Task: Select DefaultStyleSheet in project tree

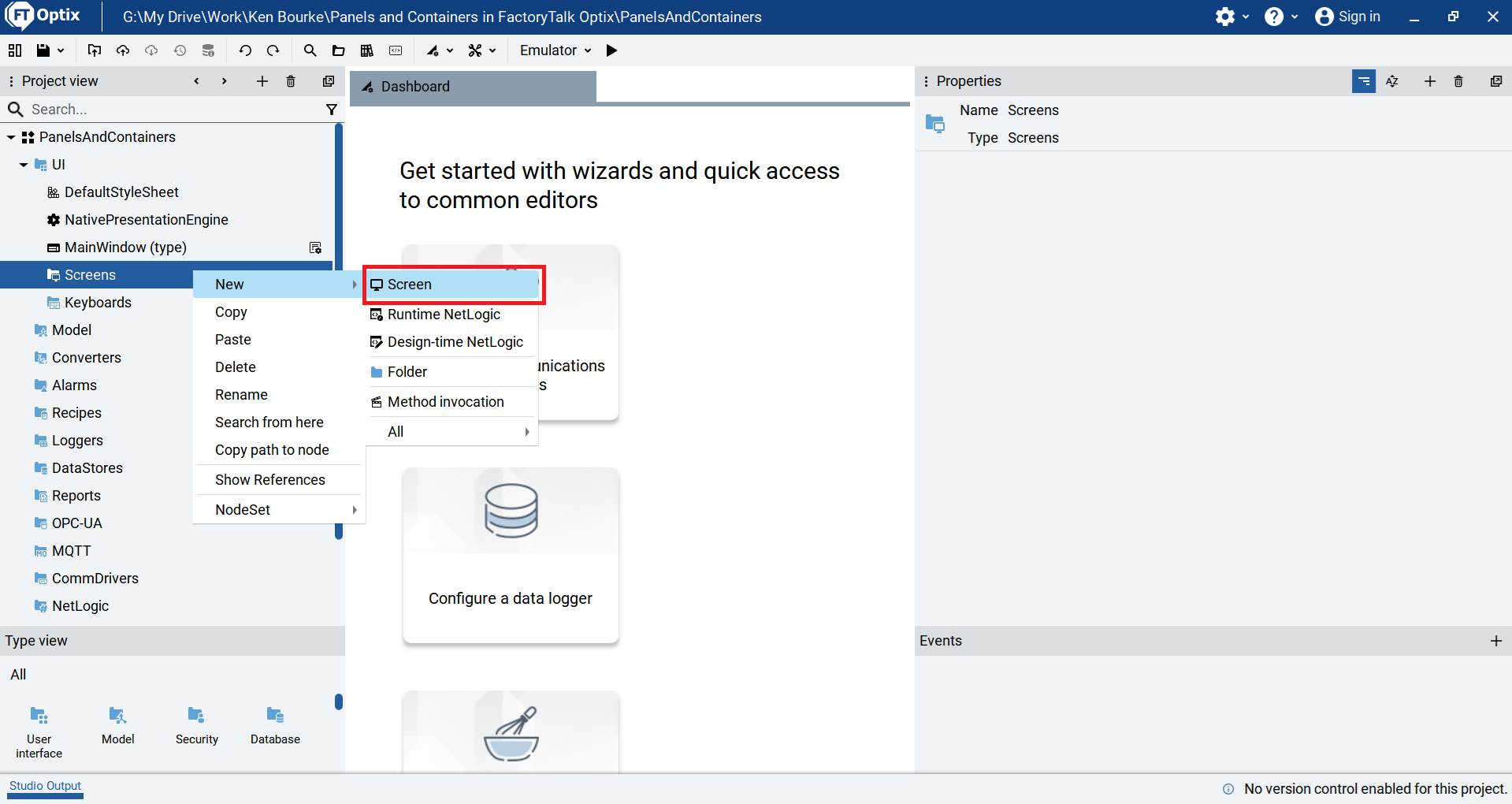Action: pyautogui.click(x=121, y=192)
